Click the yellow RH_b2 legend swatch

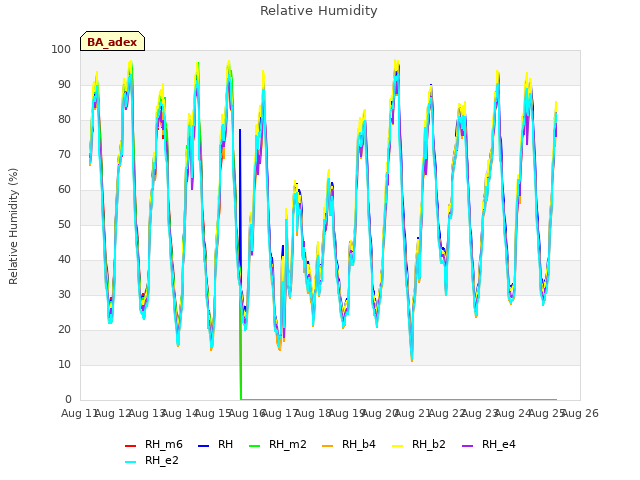coord(397,446)
